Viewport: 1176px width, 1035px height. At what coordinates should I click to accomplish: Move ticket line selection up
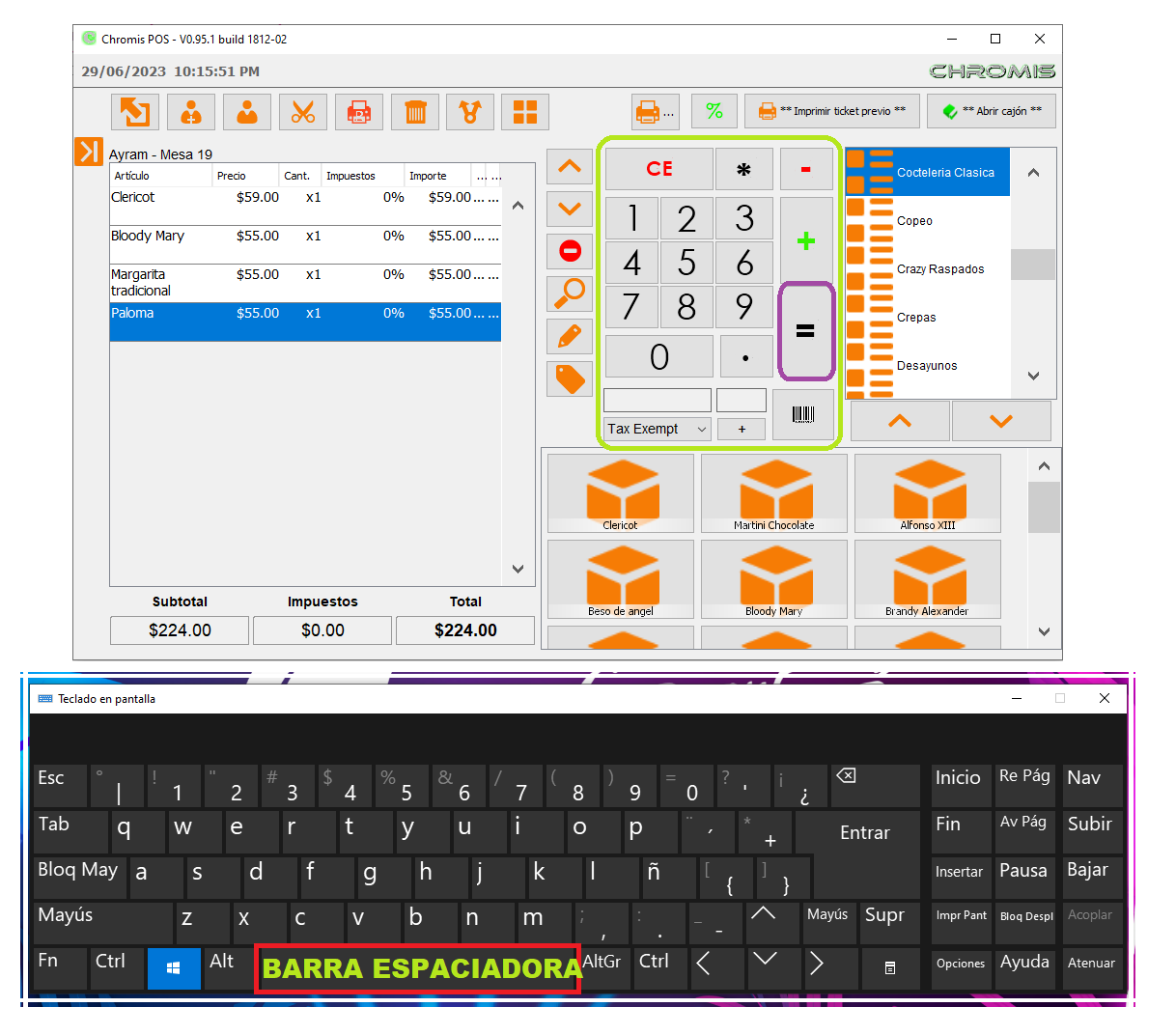coord(570,166)
